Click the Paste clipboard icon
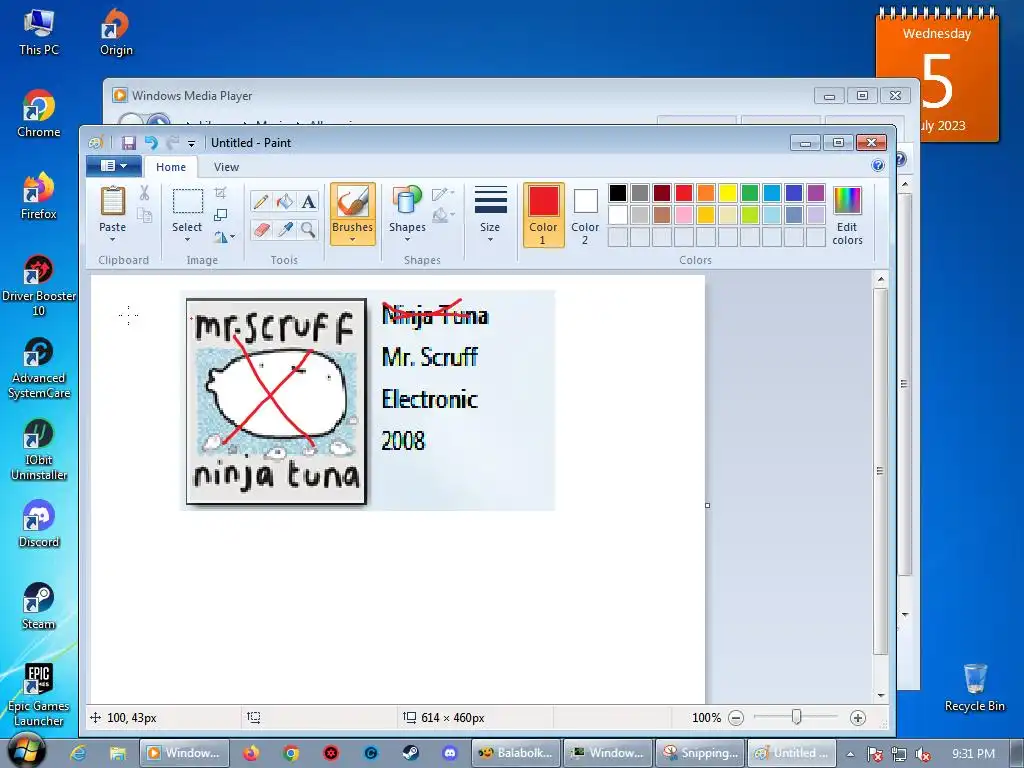This screenshot has height=768, width=1024. coord(112,201)
